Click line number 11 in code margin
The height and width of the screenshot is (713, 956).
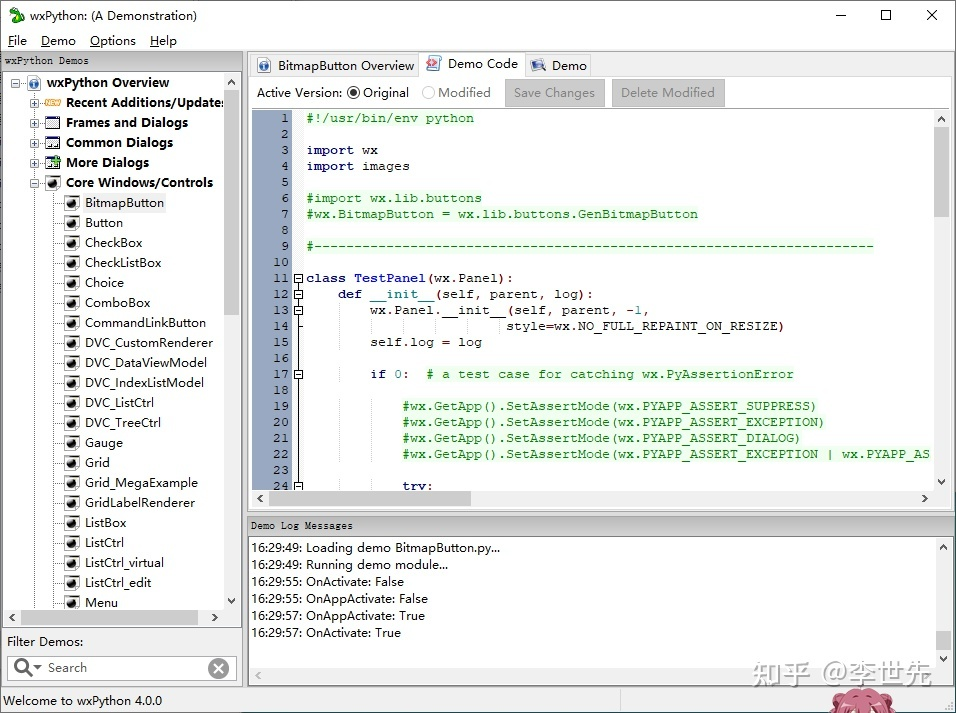280,279
